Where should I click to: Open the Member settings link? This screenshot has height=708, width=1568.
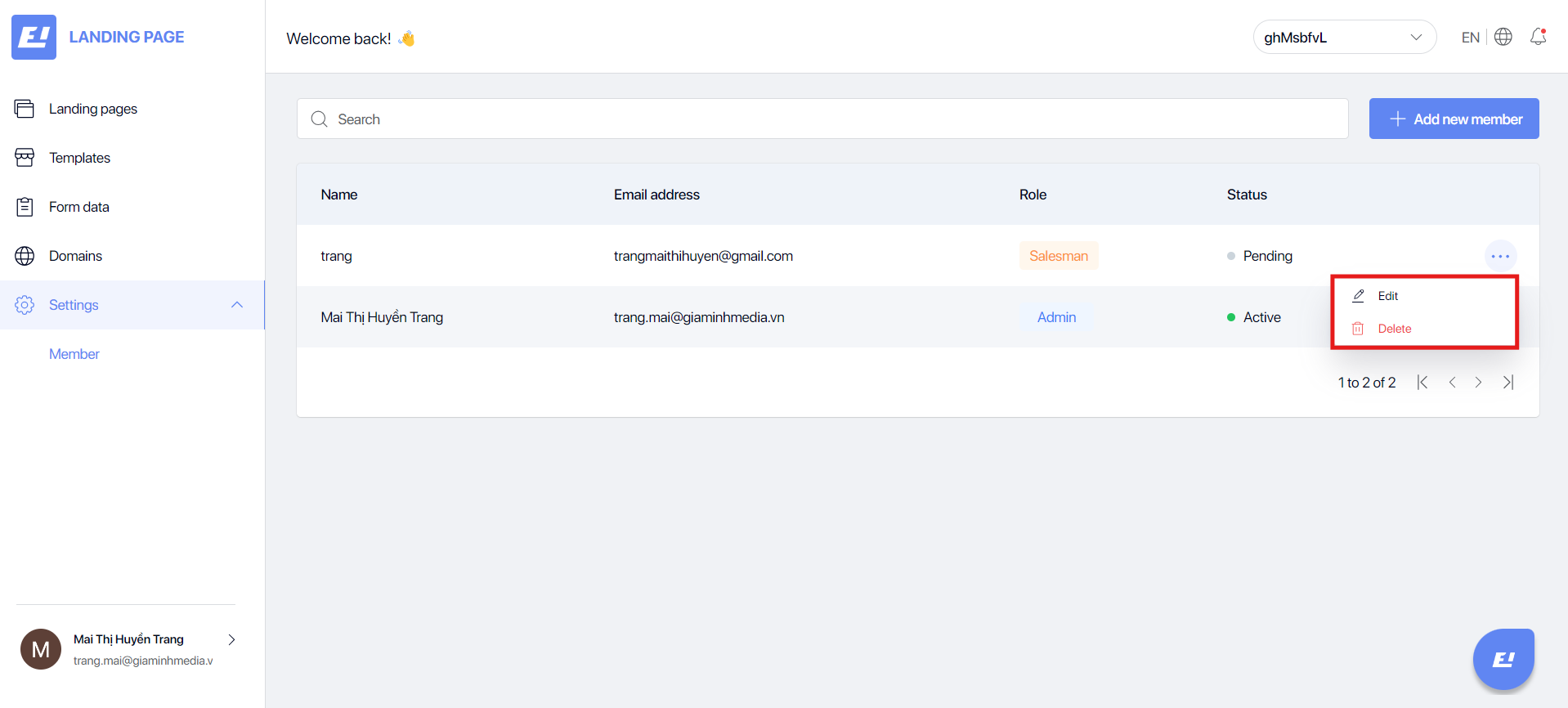pyautogui.click(x=74, y=354)
